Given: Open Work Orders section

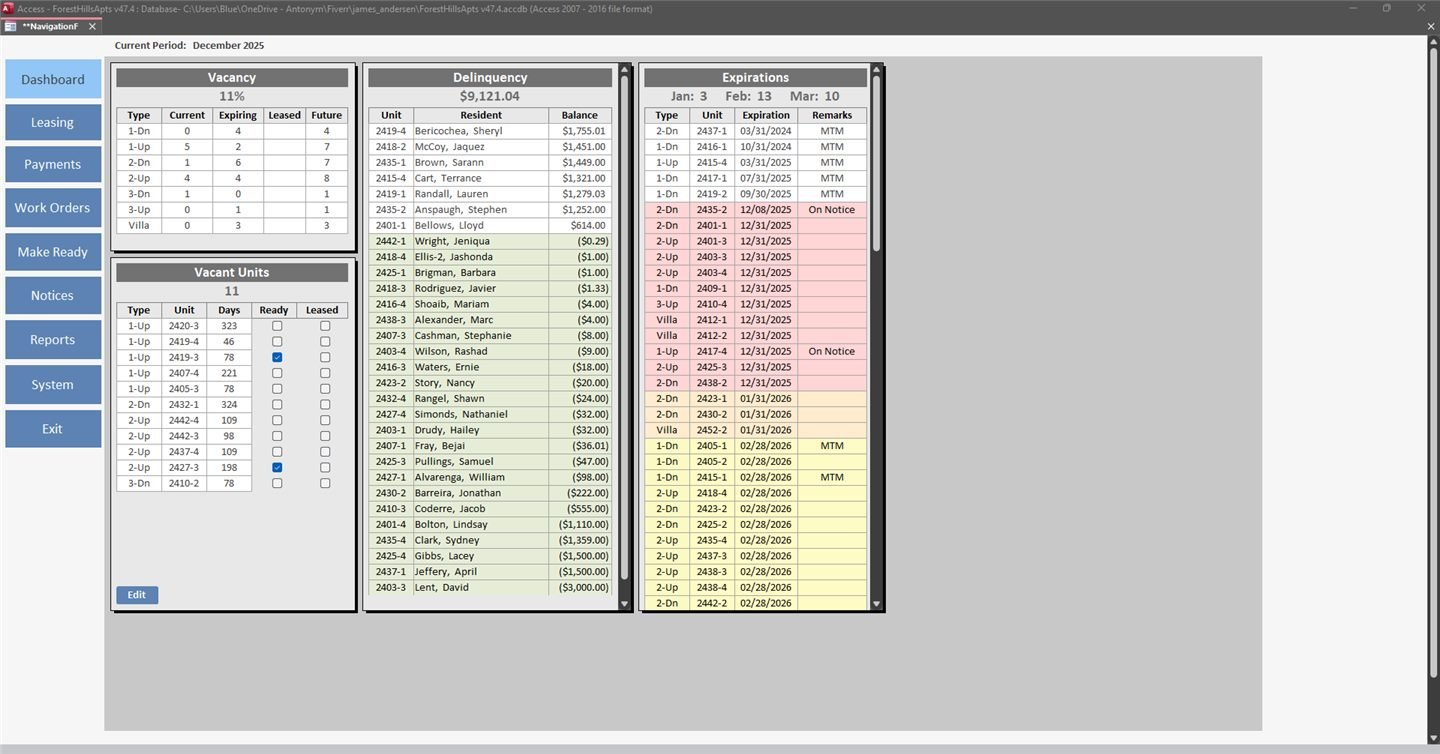Looking at the screenshot, I should 53,208.
